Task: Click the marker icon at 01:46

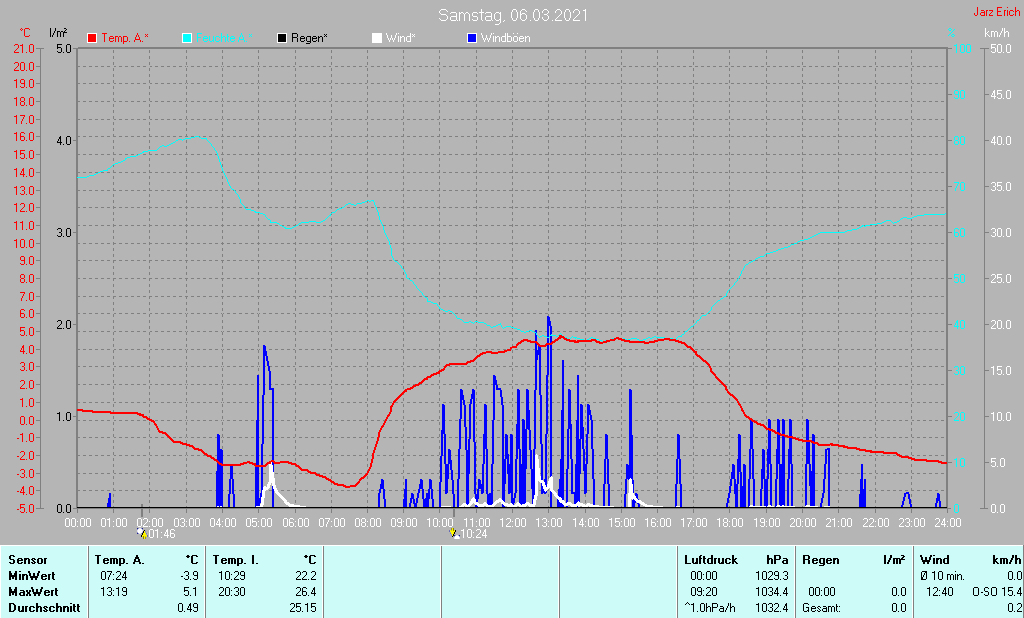Action: (x=141, y=534)
